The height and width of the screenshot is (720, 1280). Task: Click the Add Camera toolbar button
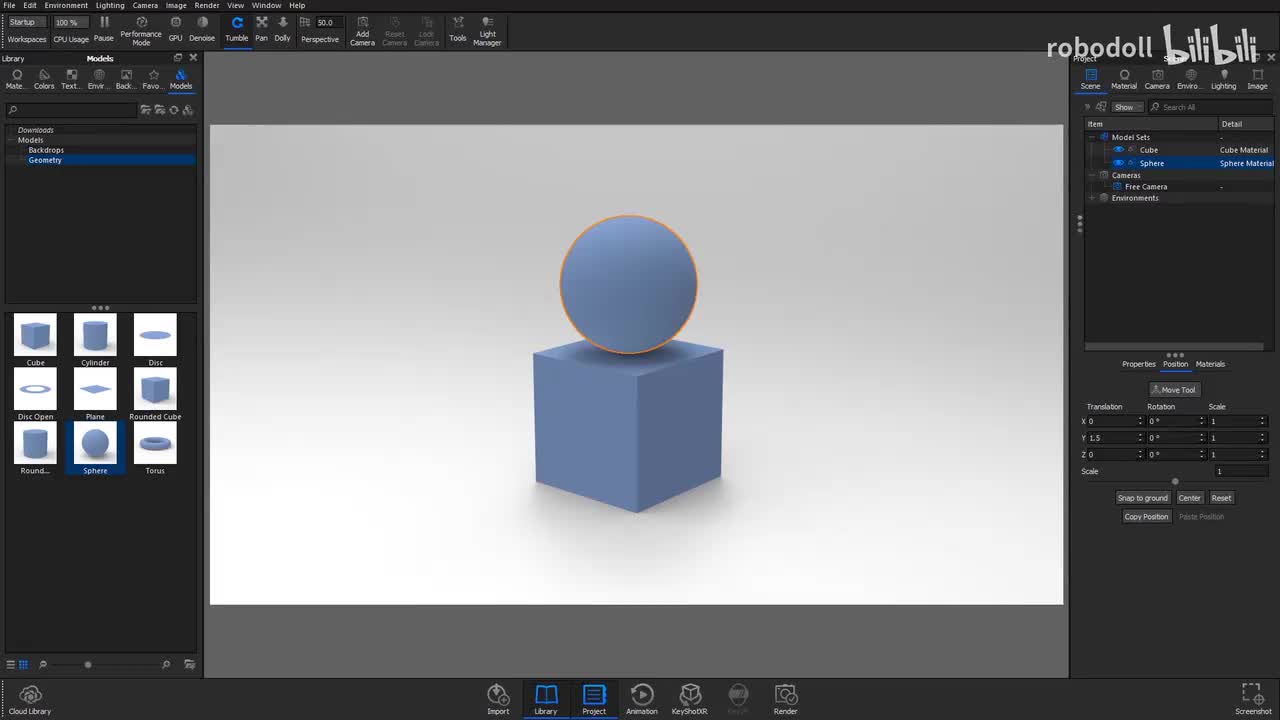[x=362, y=31]
